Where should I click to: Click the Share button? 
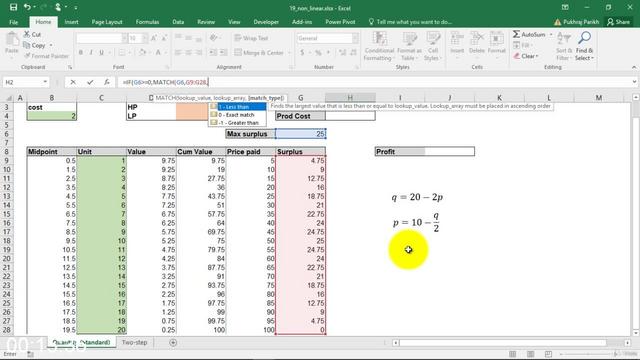pyautogui.click(x=618, y=22)
